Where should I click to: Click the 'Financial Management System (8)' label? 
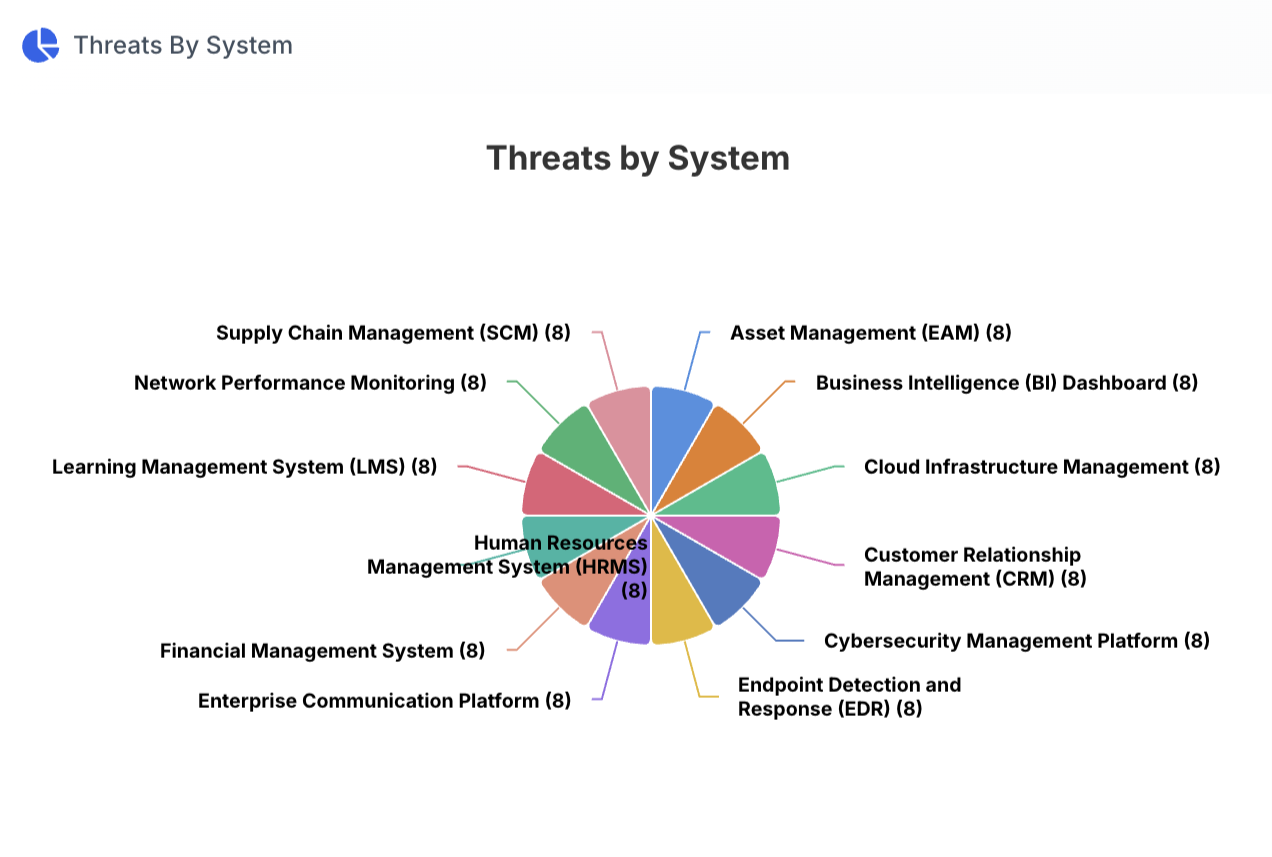(x=322, y=651)
